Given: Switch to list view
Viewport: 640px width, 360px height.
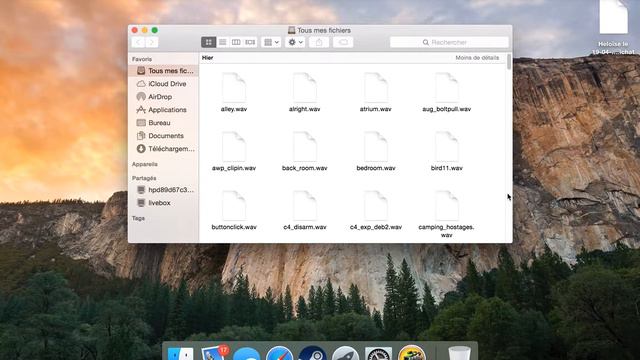Looking at the screenshot, I should click(222, 42).
